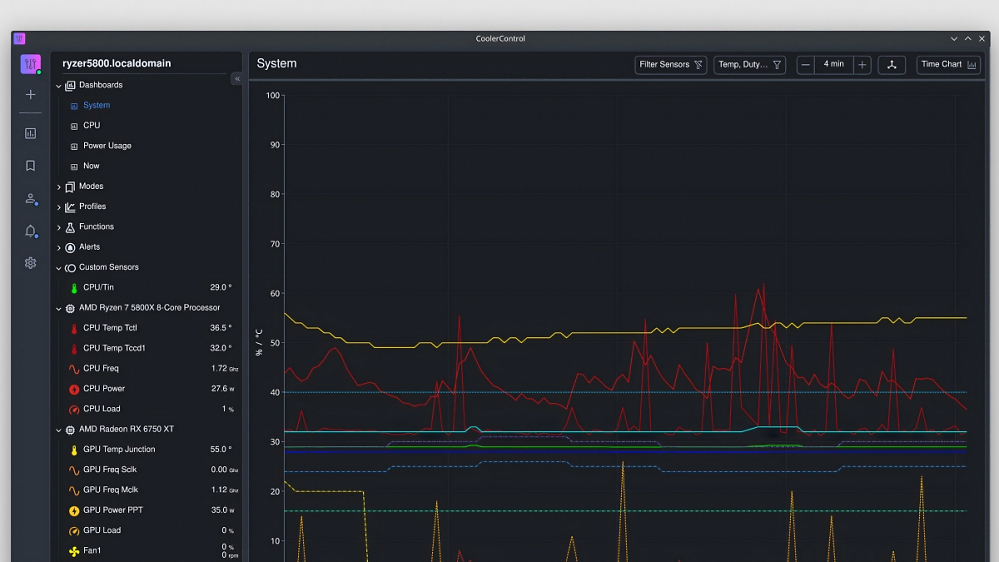Expand the Modes tree section
The height and width of the screenshot is (562, 999).
coord(59,187)
